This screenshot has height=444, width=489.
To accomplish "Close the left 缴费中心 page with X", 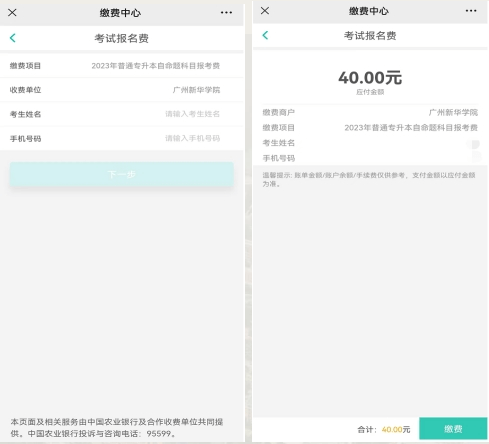I will pos(12,13).
